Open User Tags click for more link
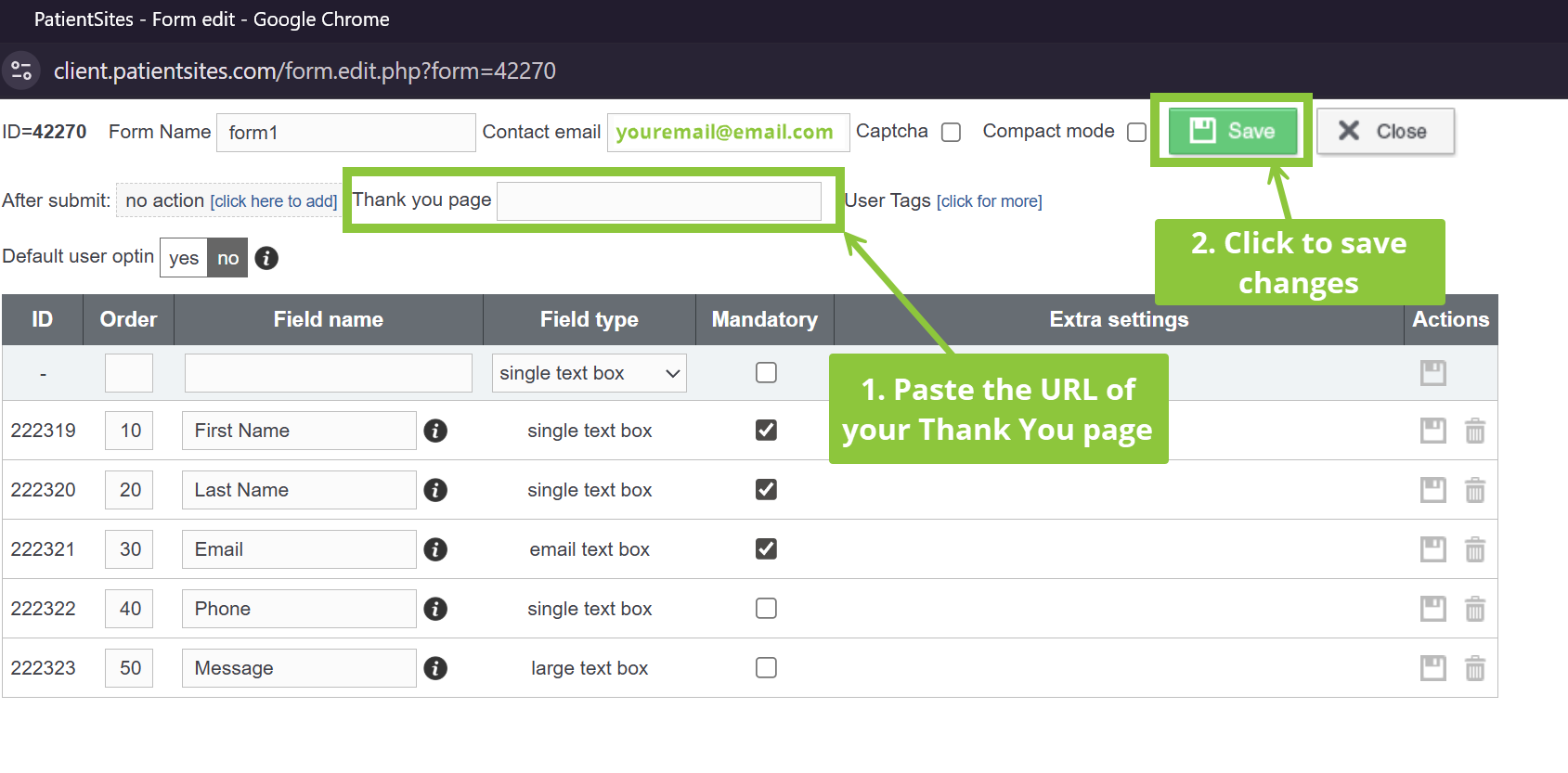The width and height of the screenshot is (1568, 773). point(990,201)
